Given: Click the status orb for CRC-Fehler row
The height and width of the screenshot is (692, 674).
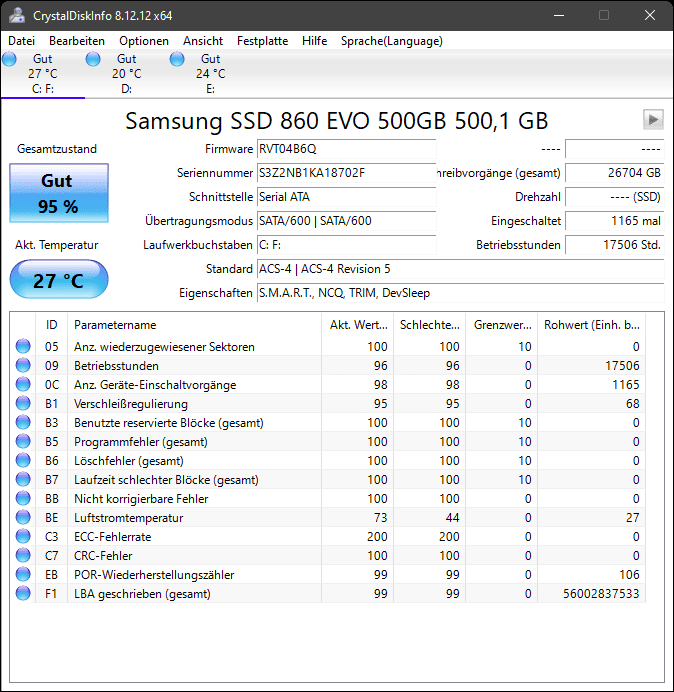Looking at the screenshot, I should click(x=23, y=555).
